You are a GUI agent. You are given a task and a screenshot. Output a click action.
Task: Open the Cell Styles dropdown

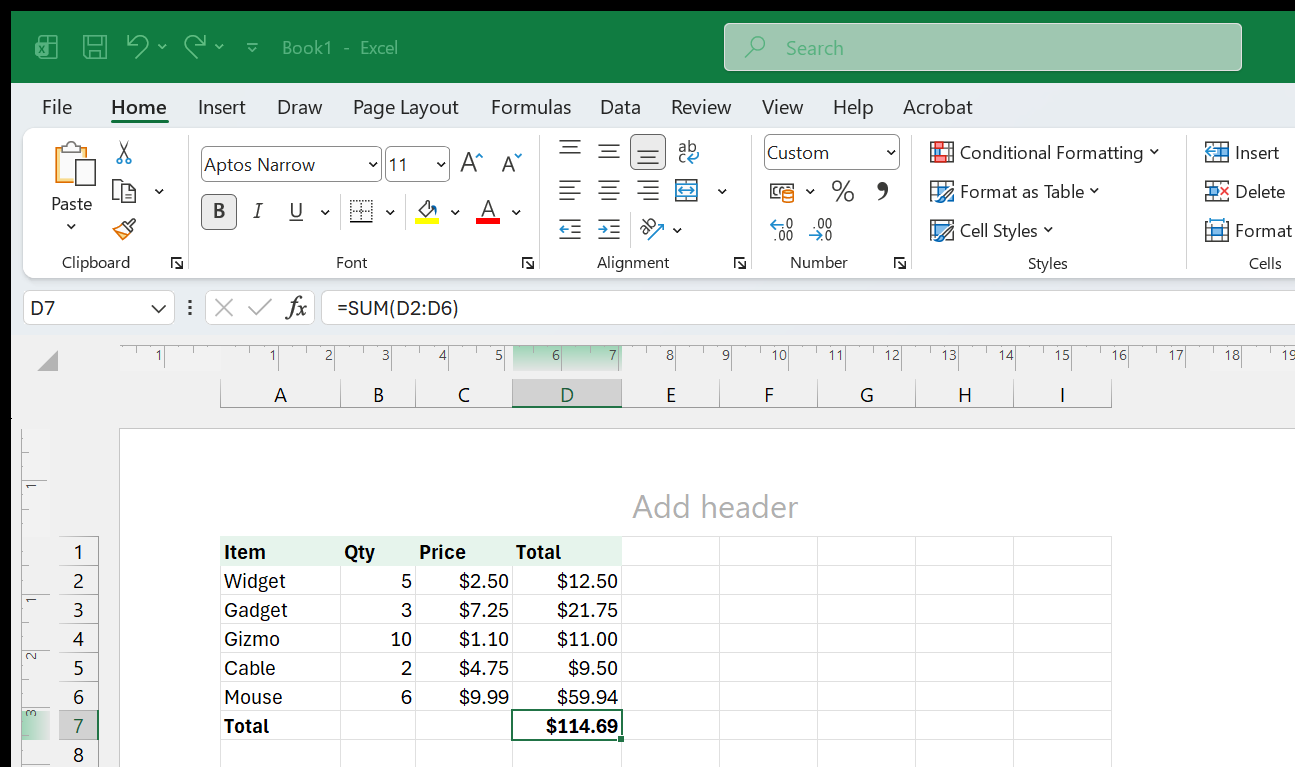(x=992, y=230)
